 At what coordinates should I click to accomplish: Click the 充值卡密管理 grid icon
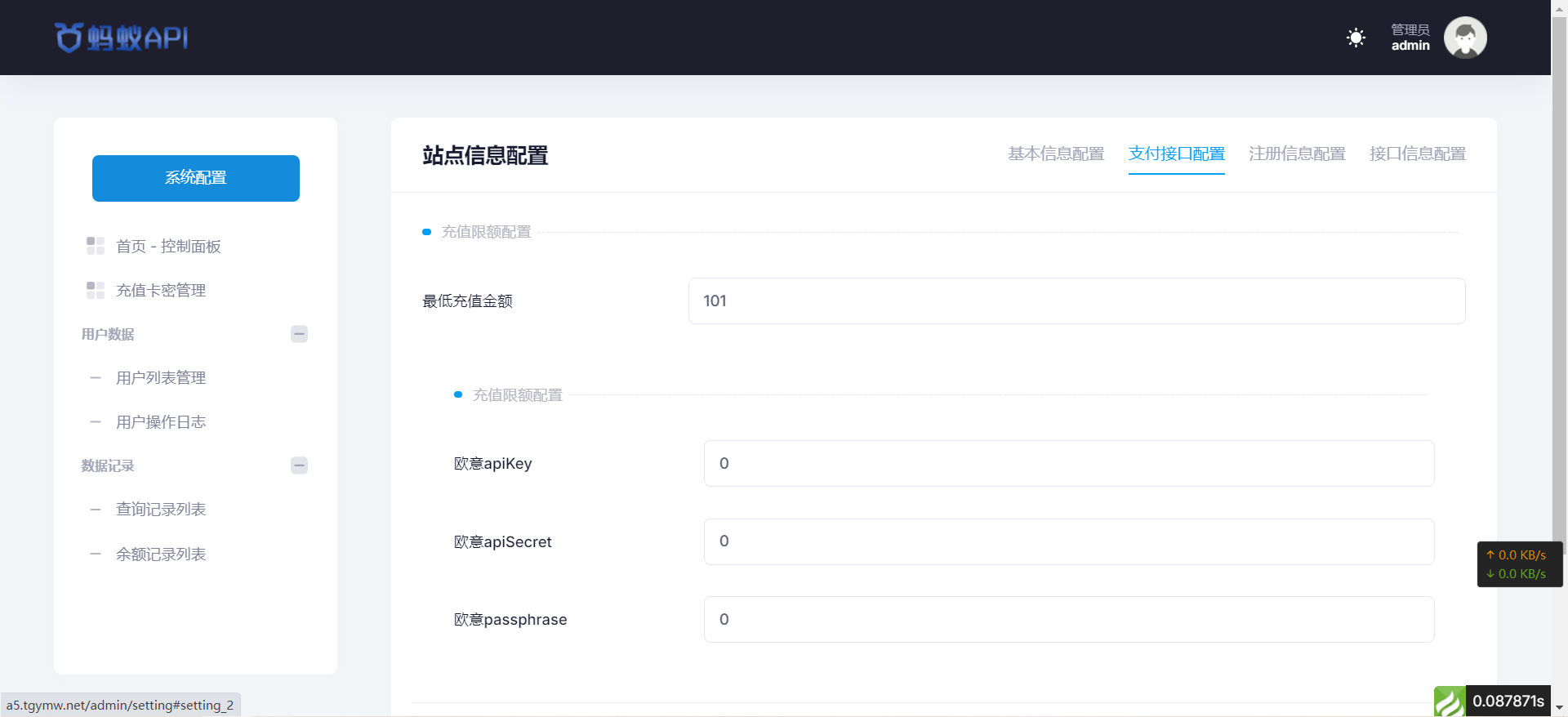(x=96, y=290)
